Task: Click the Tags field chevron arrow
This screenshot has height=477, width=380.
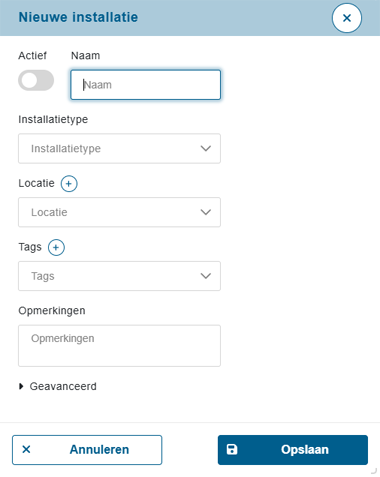Action: click(206, 276)
